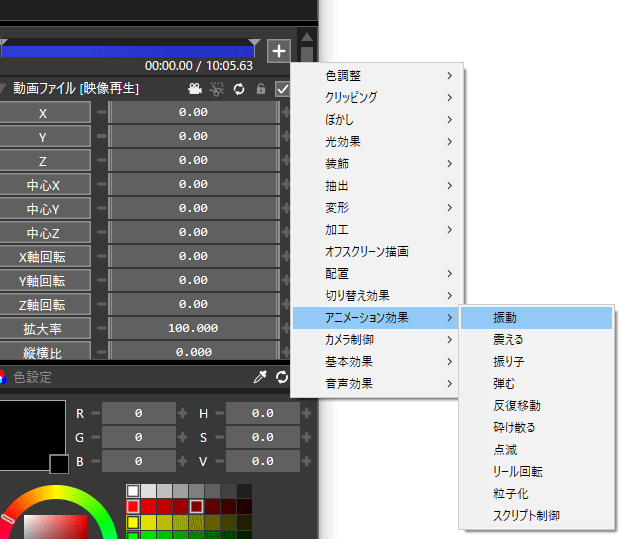The width and height of the screenshot is (620, 539).
Task: Choose 弾む from the animation submenu
Action: 537,384
